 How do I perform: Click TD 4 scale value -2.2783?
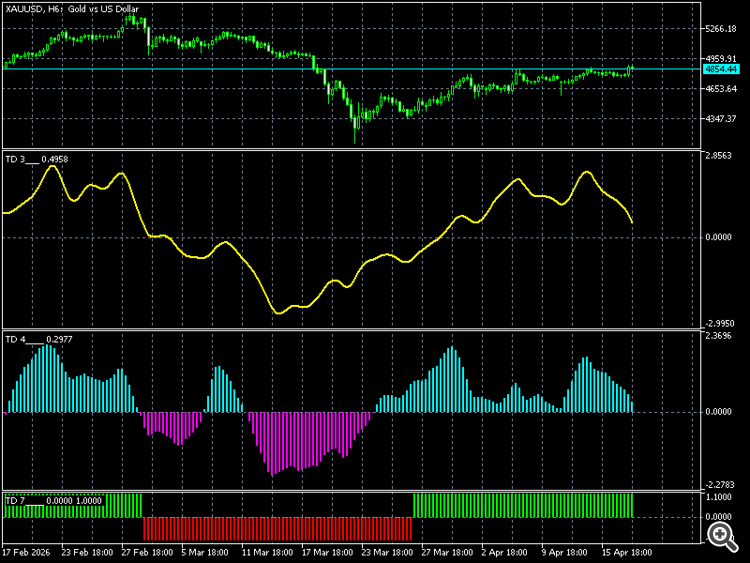point(720,485)
